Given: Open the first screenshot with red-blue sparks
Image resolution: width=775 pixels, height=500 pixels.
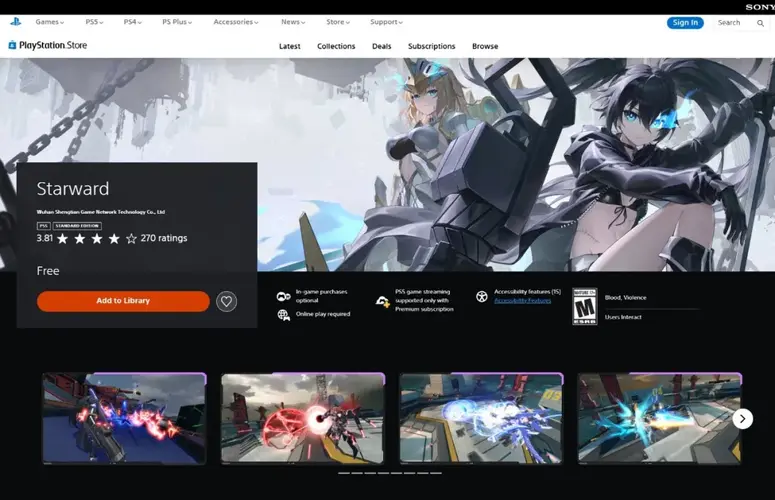Looking at the screenshot, I should pyautogui.click(x=124, y=418).
